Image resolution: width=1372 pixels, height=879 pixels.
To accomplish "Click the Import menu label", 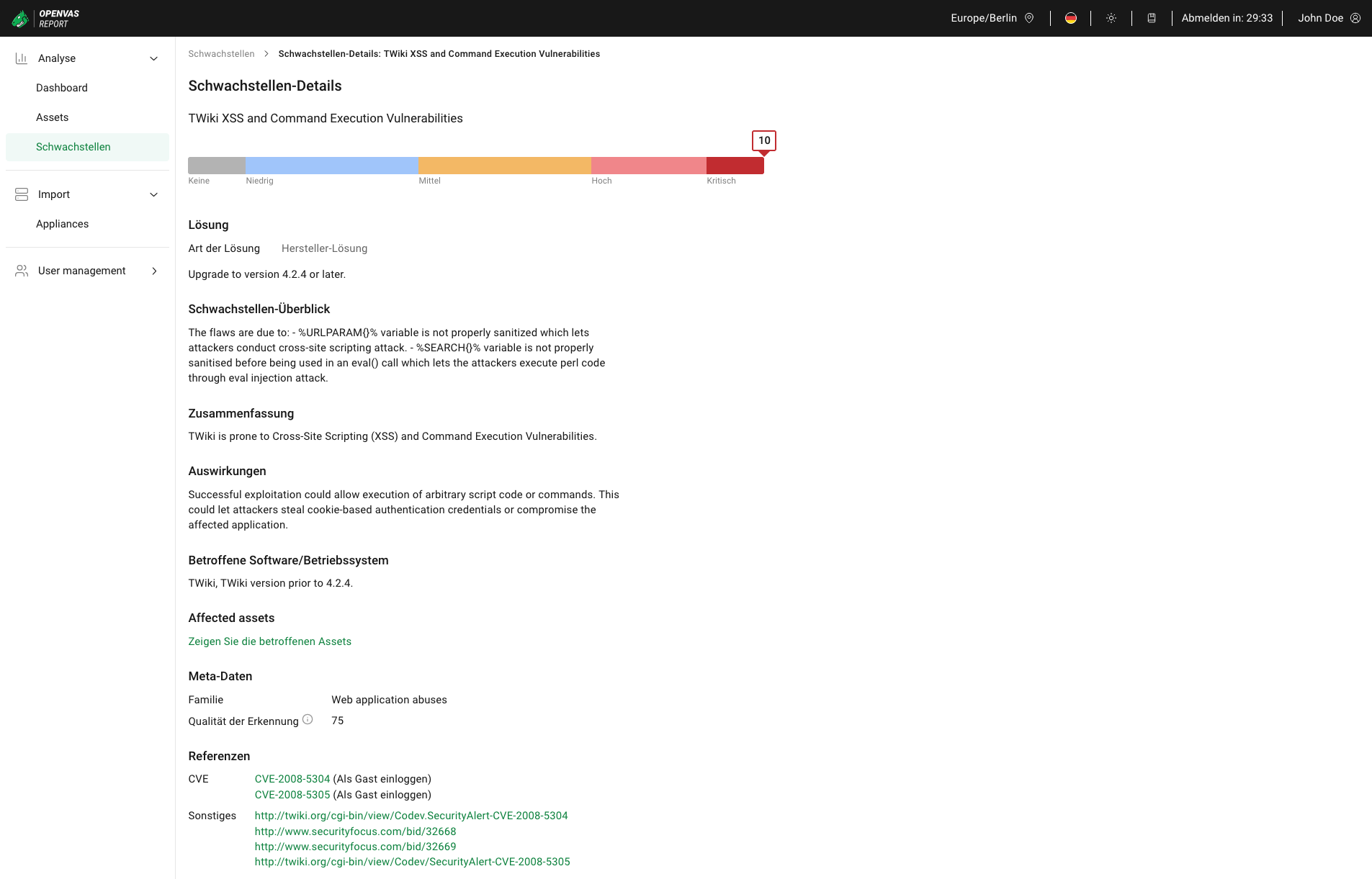I will click(x=54, y=194).
